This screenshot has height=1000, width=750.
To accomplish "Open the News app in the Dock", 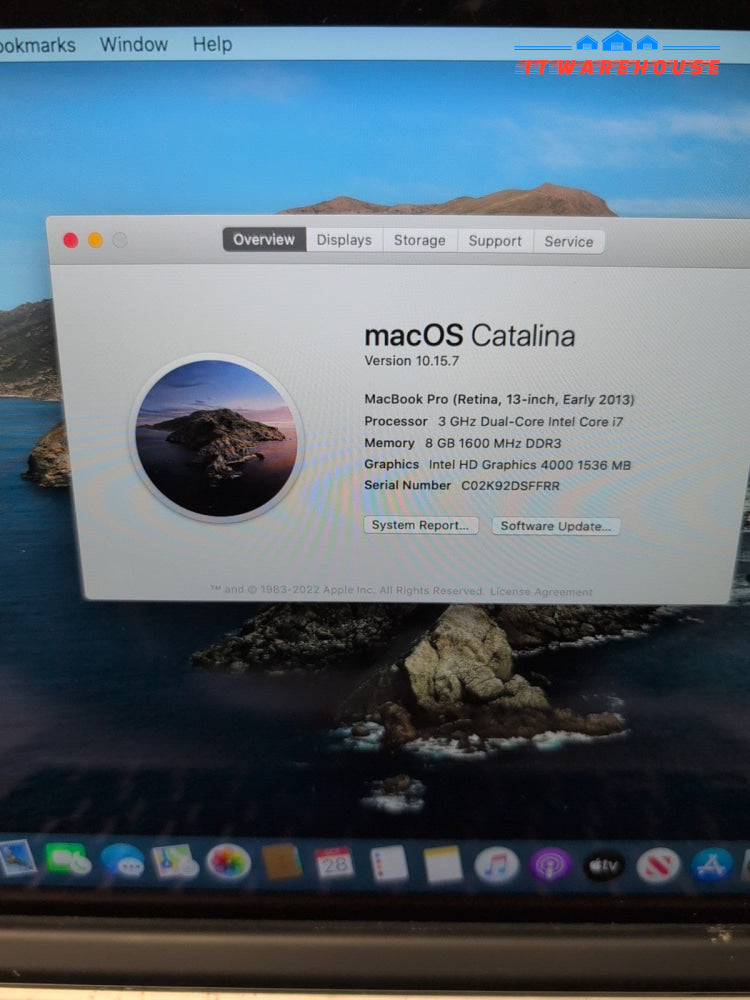I will pyautogui.click(x=658, y=867).
